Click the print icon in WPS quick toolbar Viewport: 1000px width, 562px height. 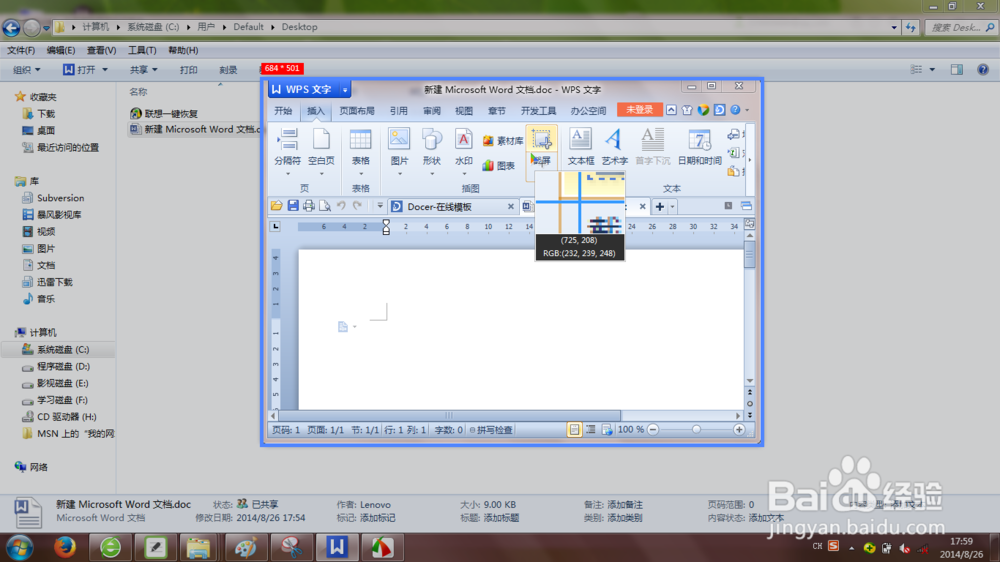tap(309, 206)
